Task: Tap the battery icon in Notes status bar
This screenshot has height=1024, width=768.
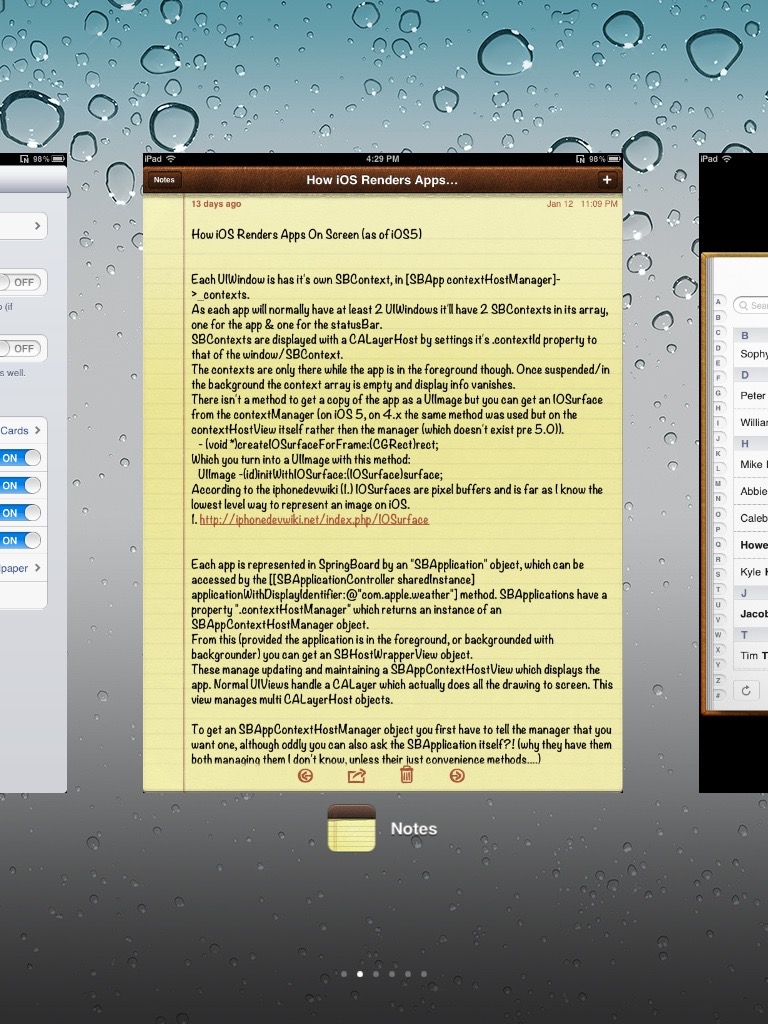Action: (614, 159)
